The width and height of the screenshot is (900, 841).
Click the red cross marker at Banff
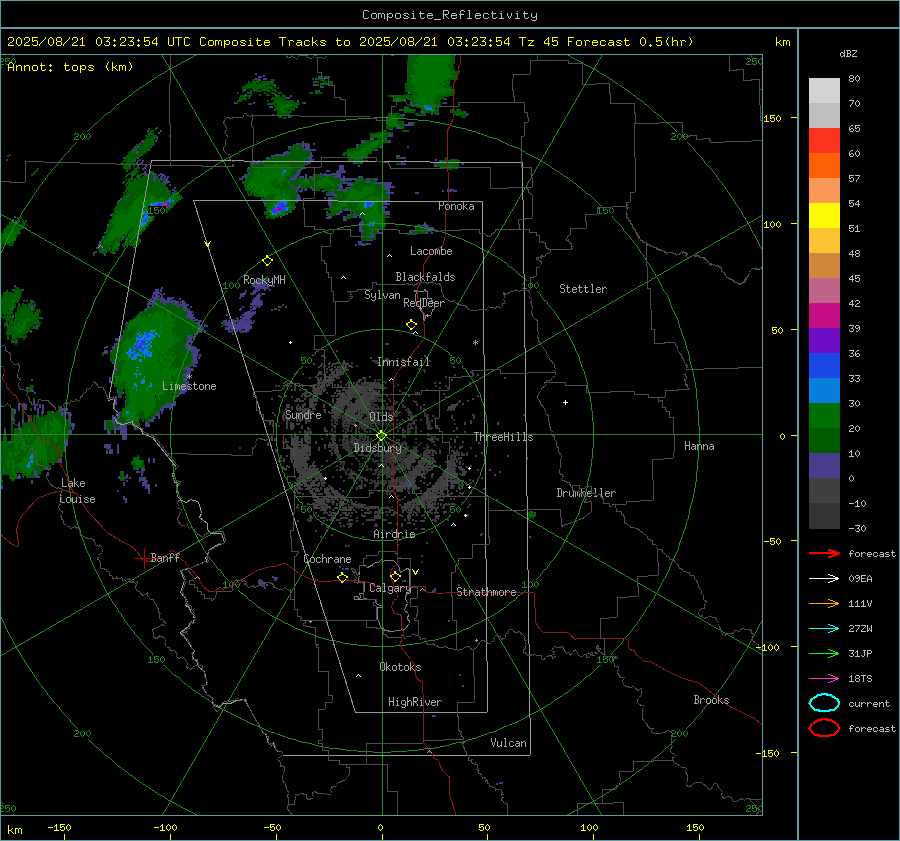point(143,558)
